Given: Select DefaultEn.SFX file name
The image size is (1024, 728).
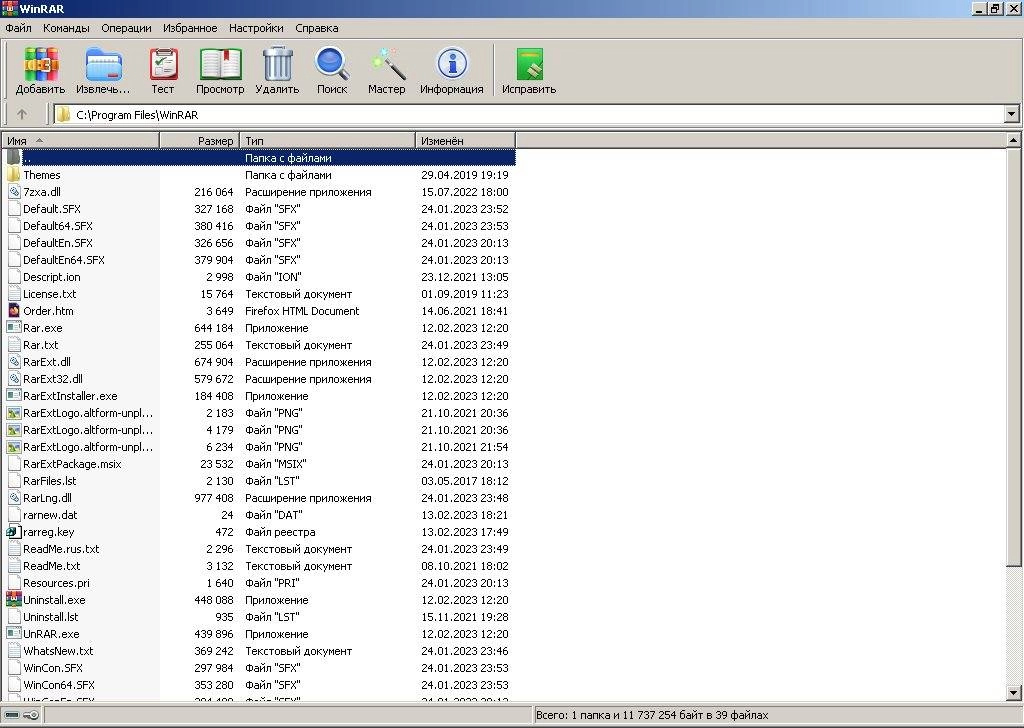Looking at the screenshot, I should coord(58,243).
